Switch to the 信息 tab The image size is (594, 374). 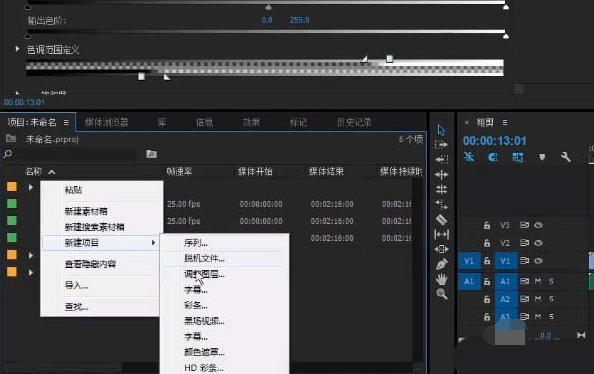click(x=205, y=122)
